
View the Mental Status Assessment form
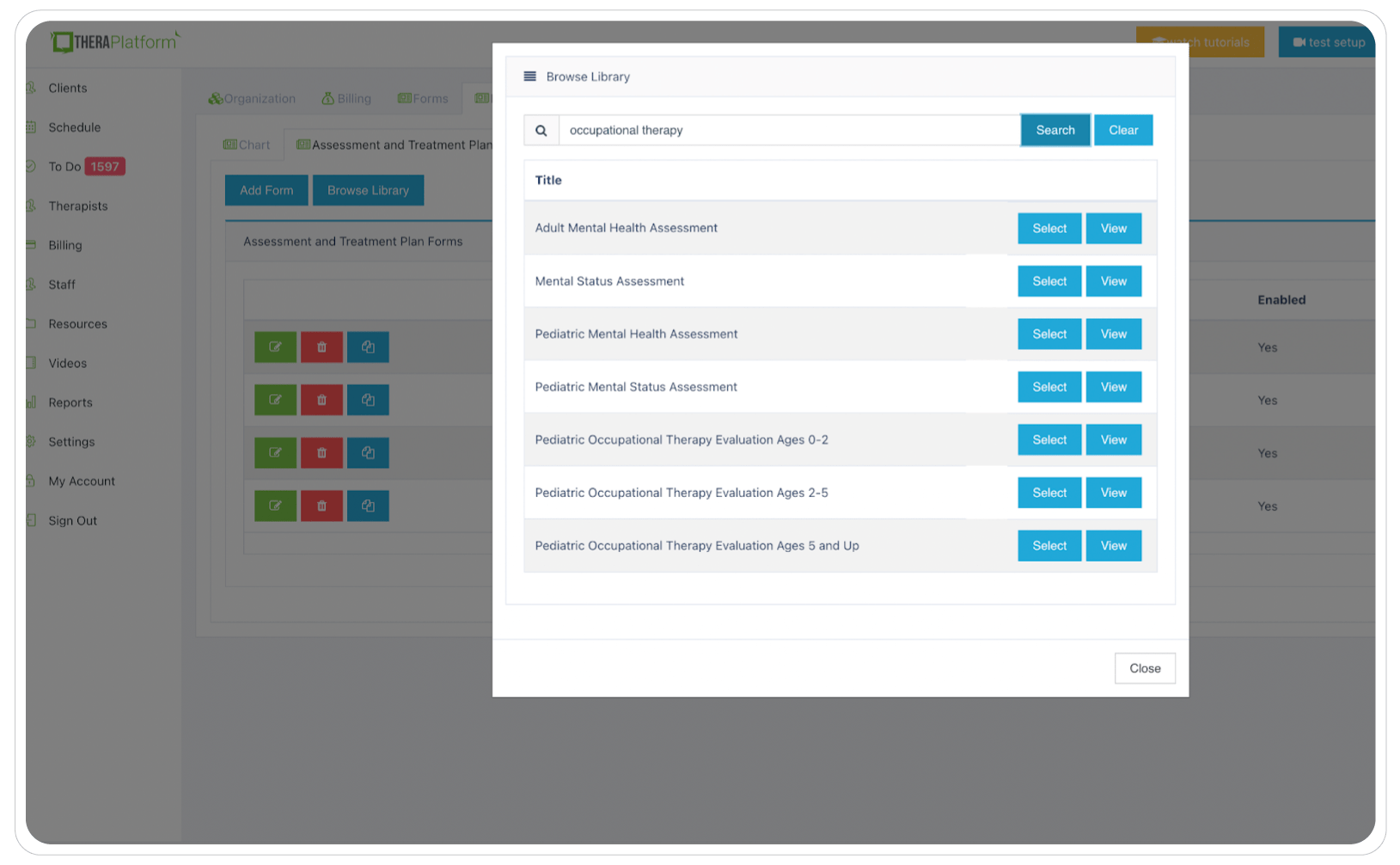pos(1114,282)
